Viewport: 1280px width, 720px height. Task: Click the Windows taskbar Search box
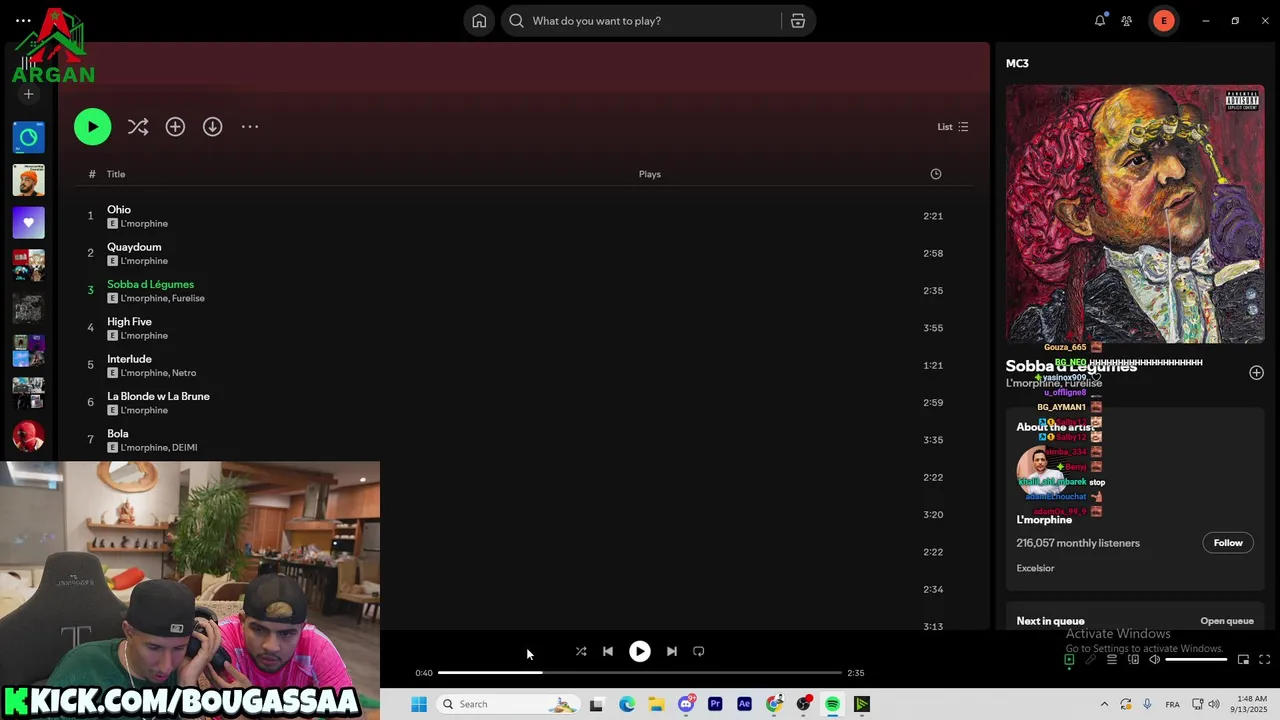(x=507, y=704)
